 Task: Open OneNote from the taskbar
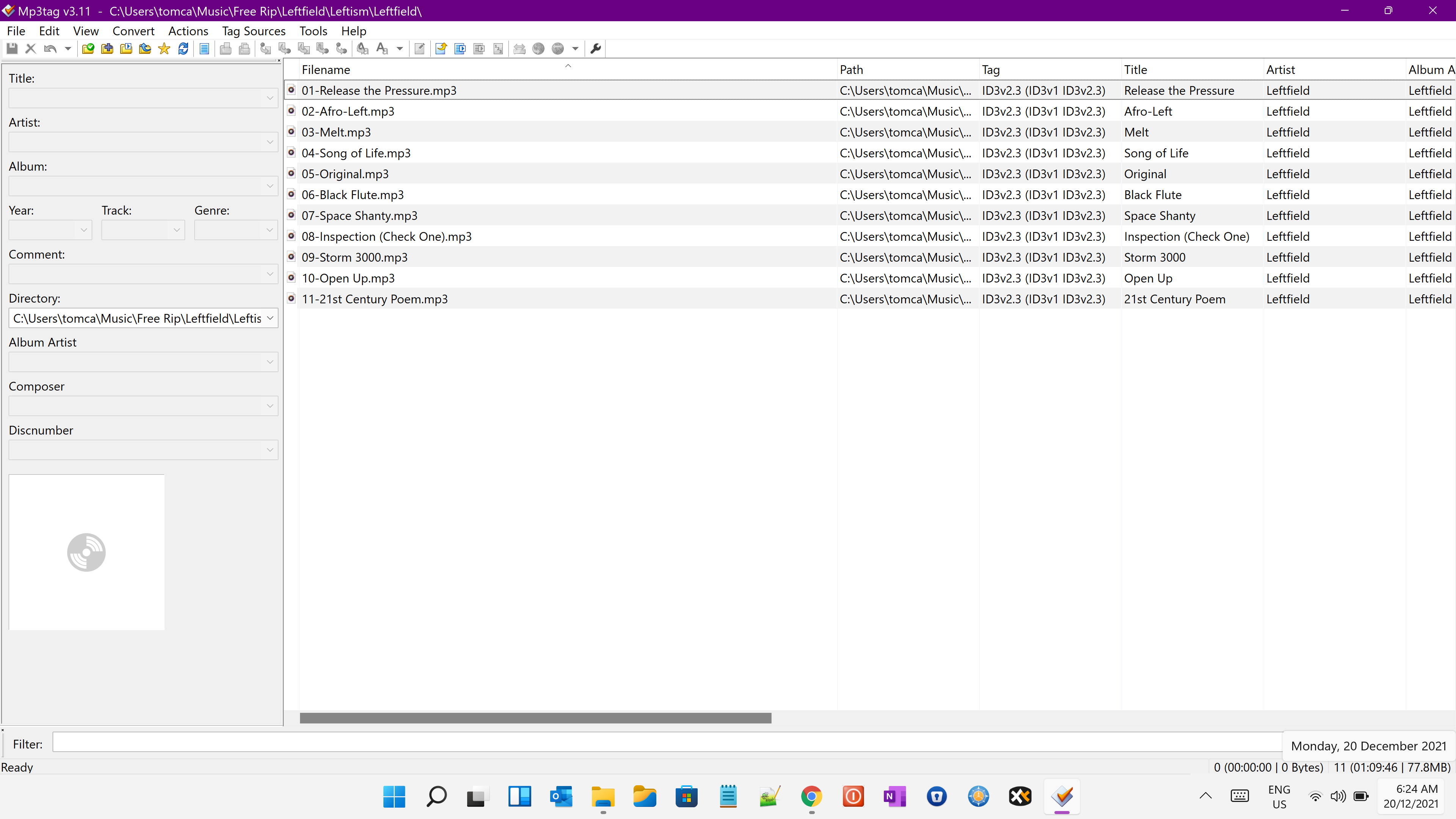pos(895,796)
